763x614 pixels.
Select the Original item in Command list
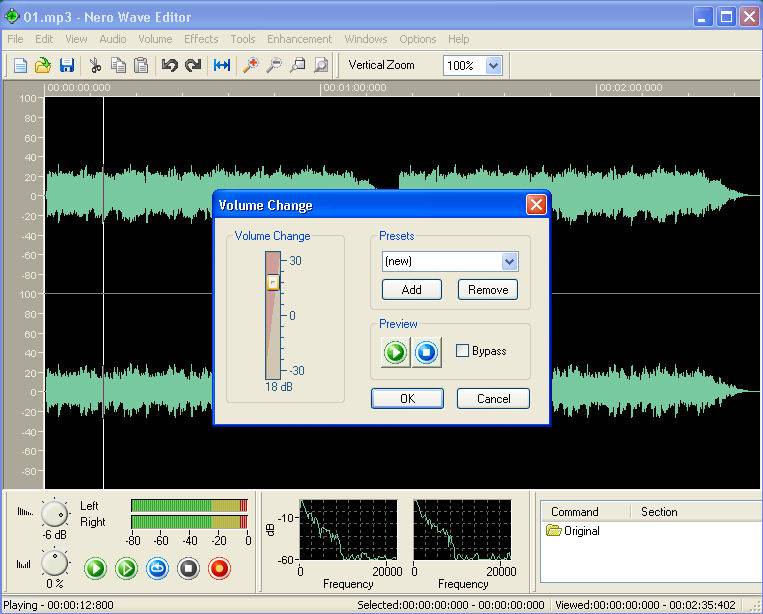point(581,531)
